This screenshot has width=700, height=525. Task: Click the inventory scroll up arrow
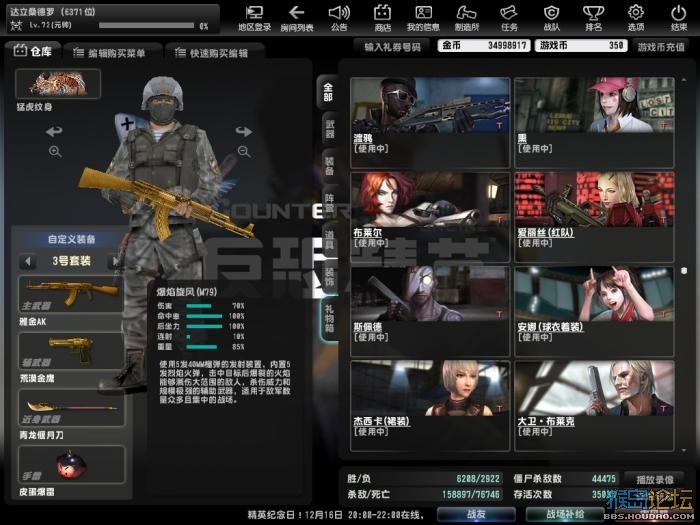pyautogui.click(x=684, y=79)
